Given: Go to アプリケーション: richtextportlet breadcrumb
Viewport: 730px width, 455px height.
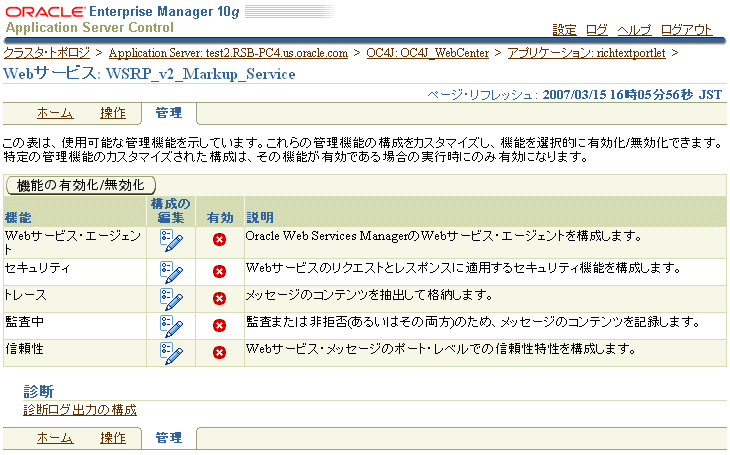Looking at the screenshot, I should (586, 53).
